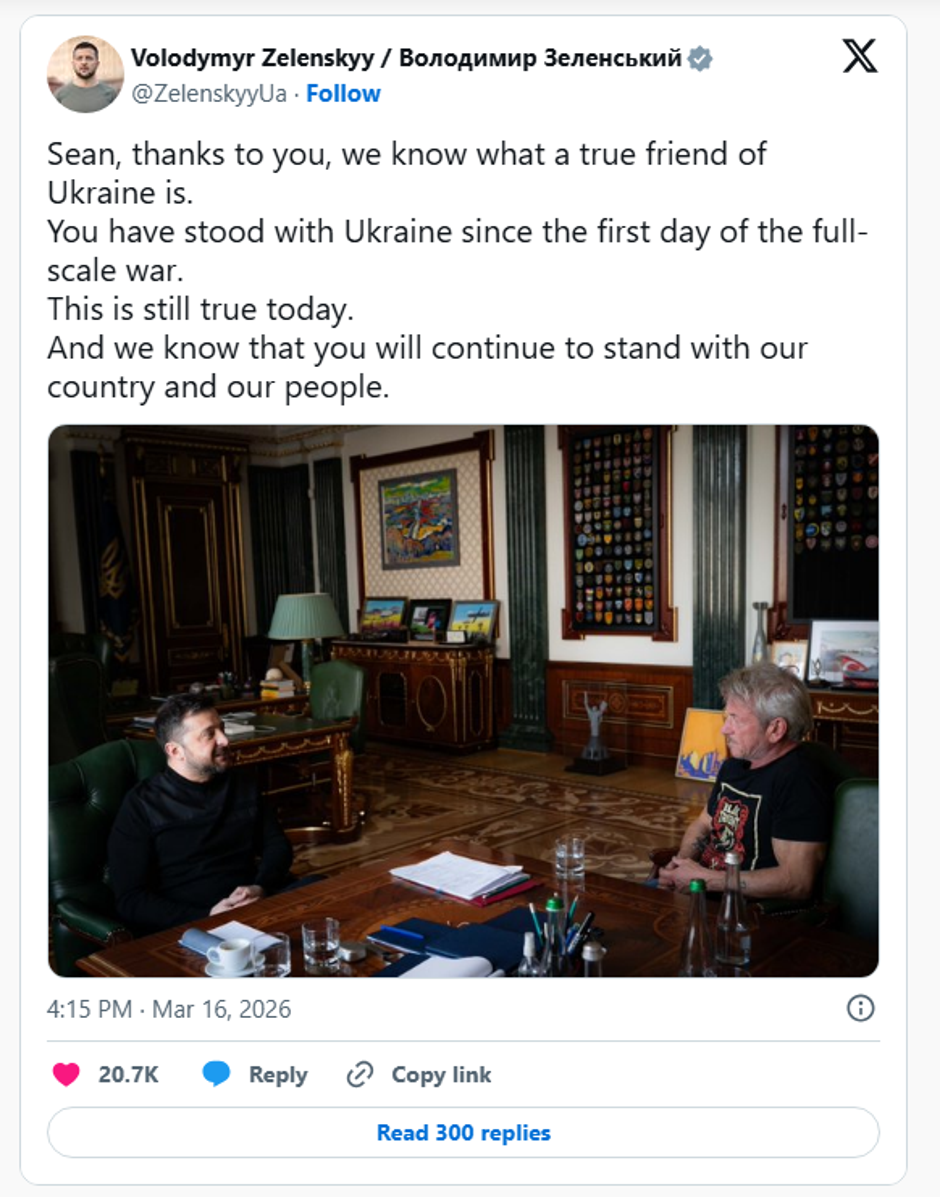Viewport: 940px width, 1197px height.
Task: Click the blue verified badge
Action: 700,59
